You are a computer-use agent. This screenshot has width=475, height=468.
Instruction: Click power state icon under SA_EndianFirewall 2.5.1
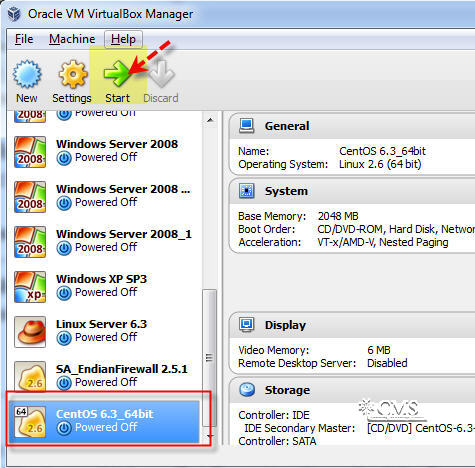tap(64, 383)
